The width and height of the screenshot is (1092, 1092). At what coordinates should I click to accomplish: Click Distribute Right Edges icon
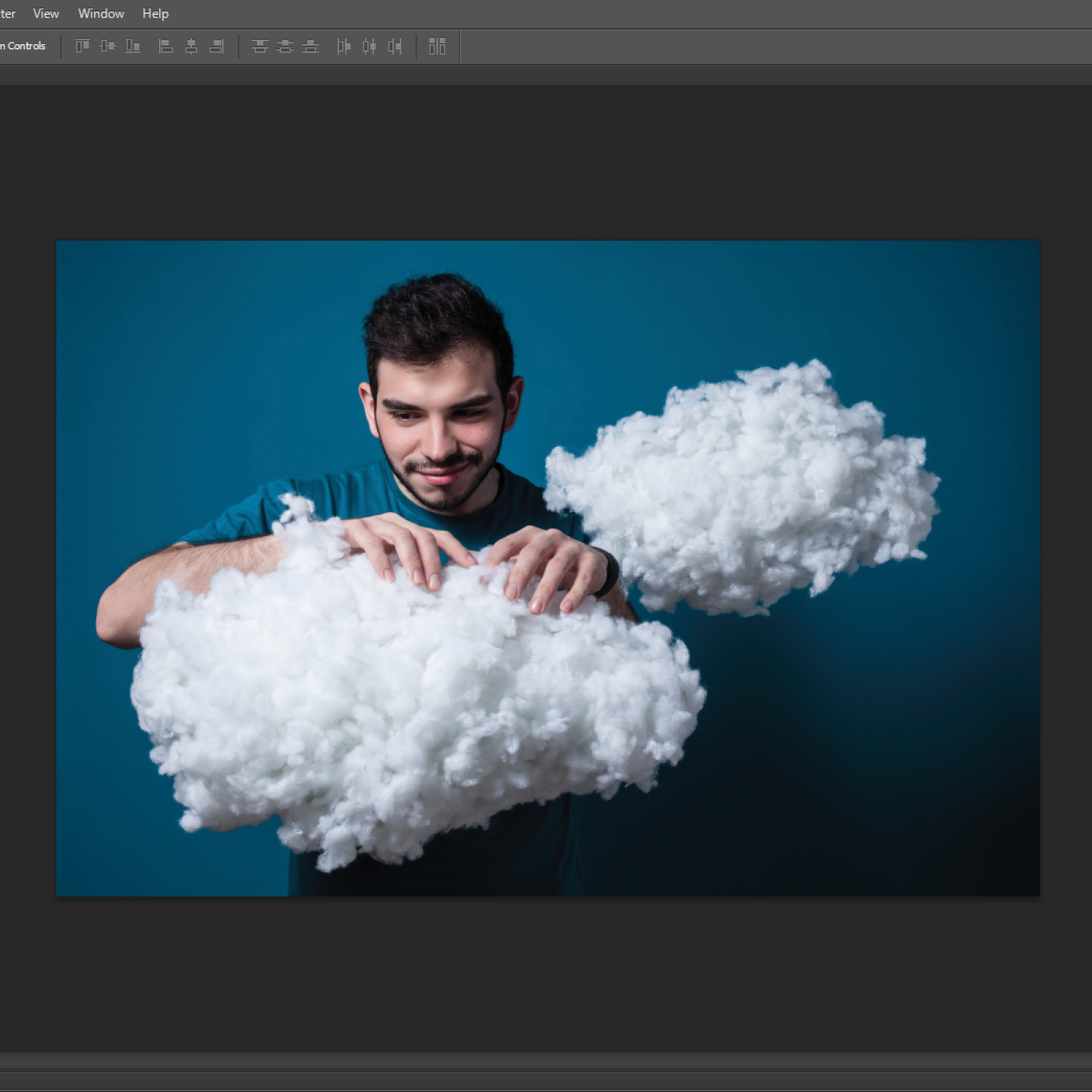pos(394,46)
